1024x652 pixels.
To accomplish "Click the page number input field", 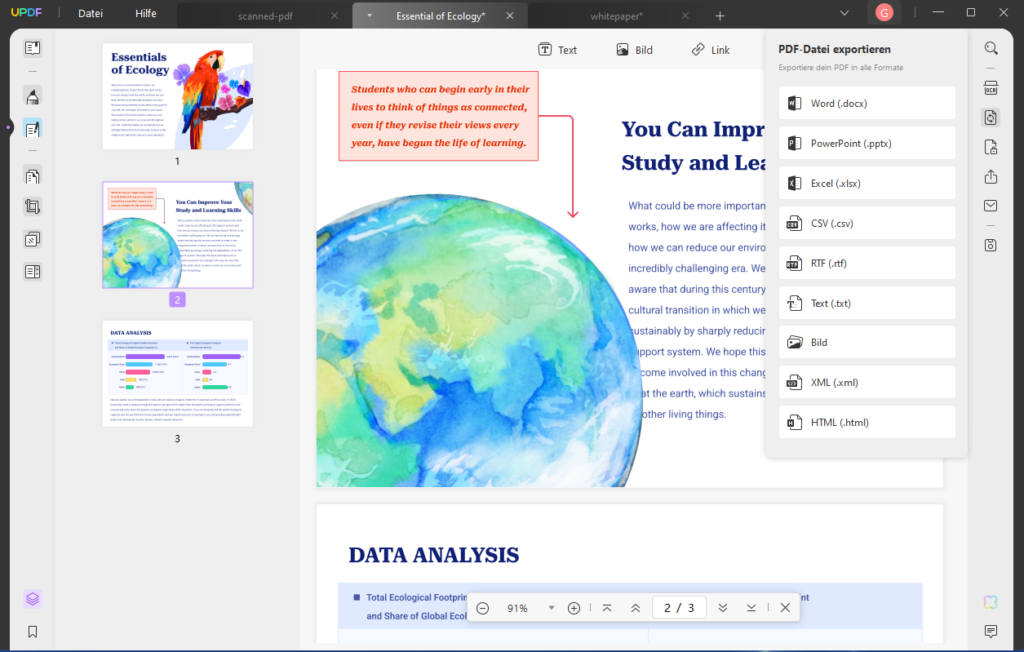I will 679,608.
